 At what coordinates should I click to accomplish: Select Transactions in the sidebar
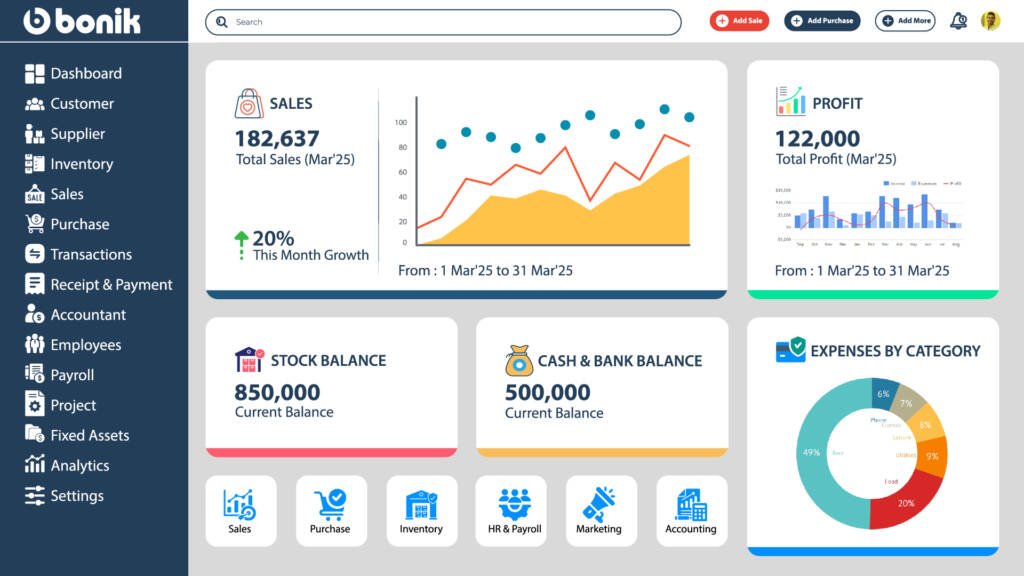tap(91, 255)
